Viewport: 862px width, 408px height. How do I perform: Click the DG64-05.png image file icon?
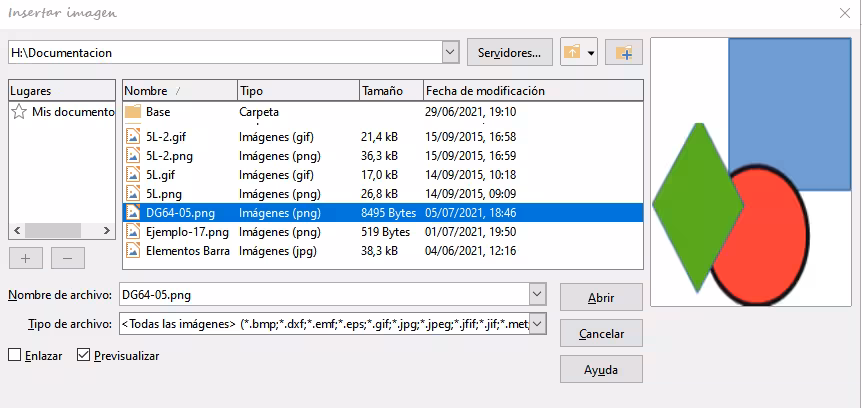(x=133, y=212)
